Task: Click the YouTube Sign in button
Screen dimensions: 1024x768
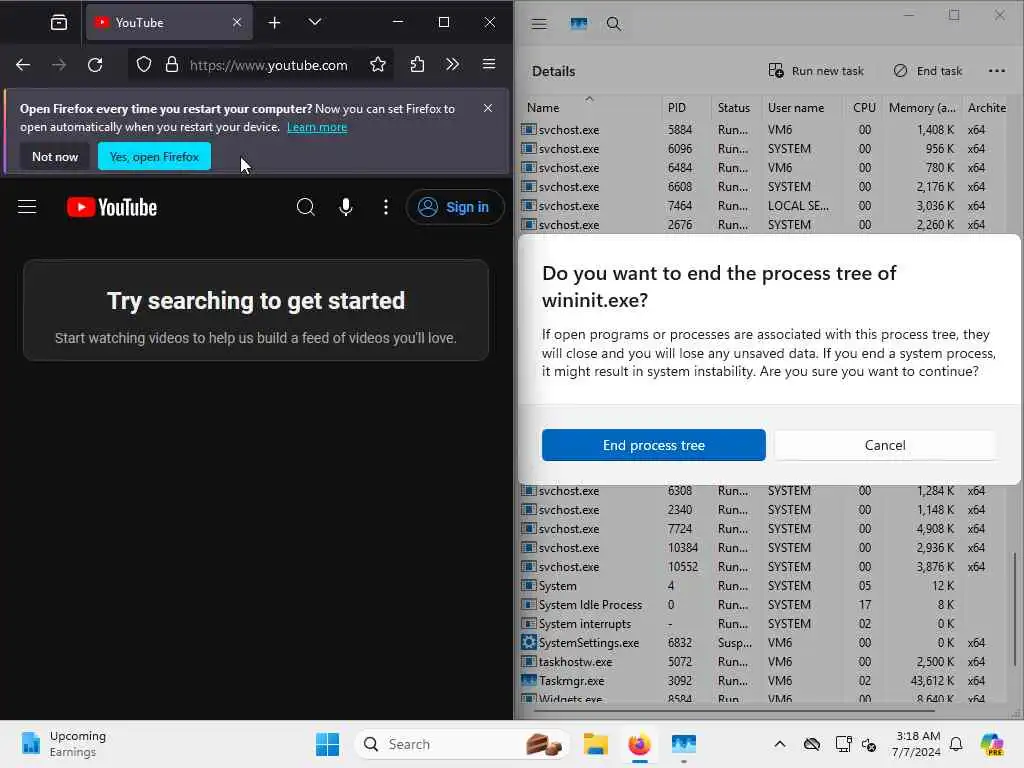Action: tap(455, 207)
